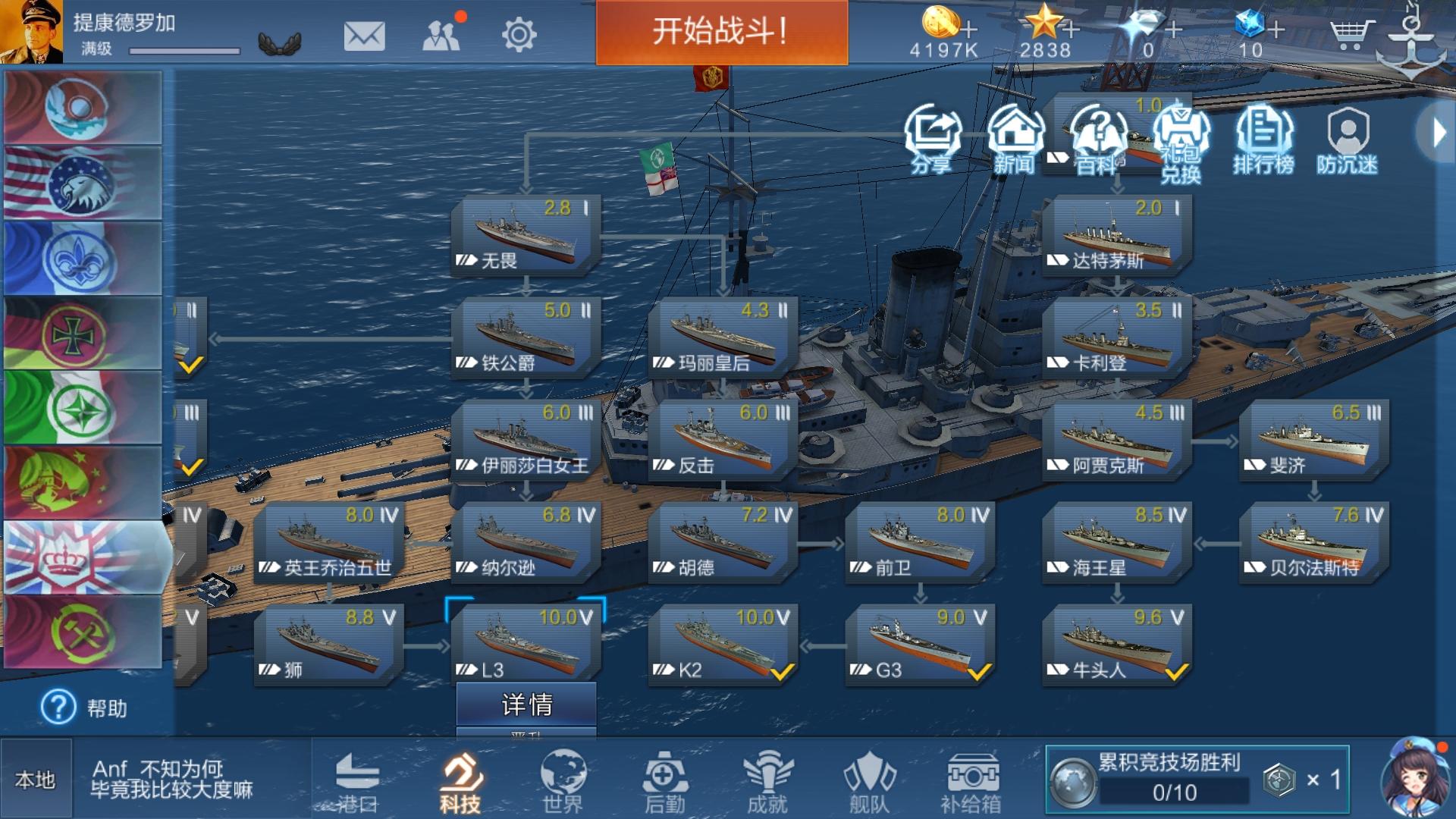Open the friends icon with red dot
The height and width of the screenshot is (819, 1456).
pyautogui.click(x=443, y=33)
